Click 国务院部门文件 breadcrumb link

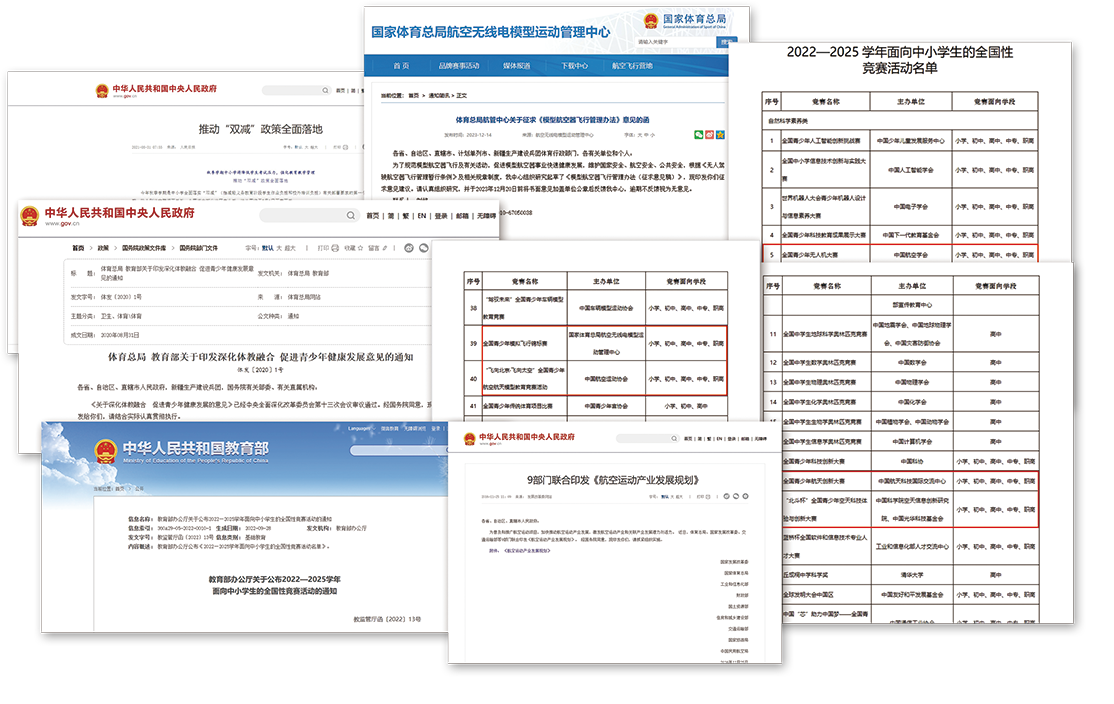click(x=198, y=248)
